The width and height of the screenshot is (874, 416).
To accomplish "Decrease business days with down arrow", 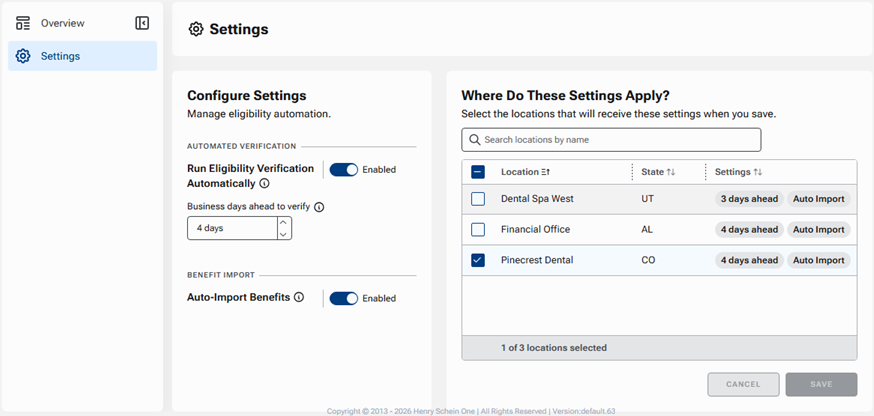I will click(283, 234).
